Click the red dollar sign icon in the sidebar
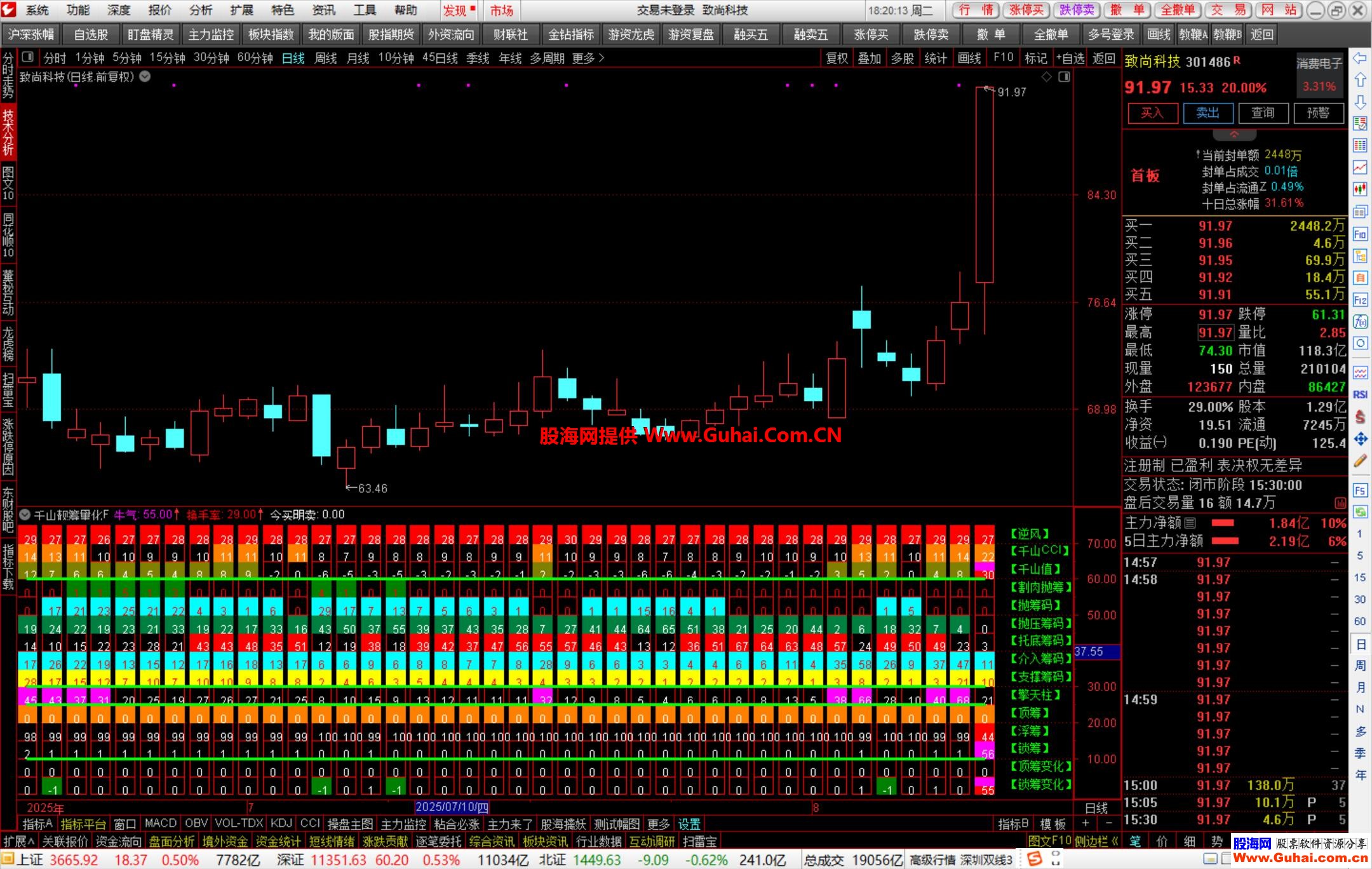The width and height of the screenshot is (1372, 869). (1360, 417)
